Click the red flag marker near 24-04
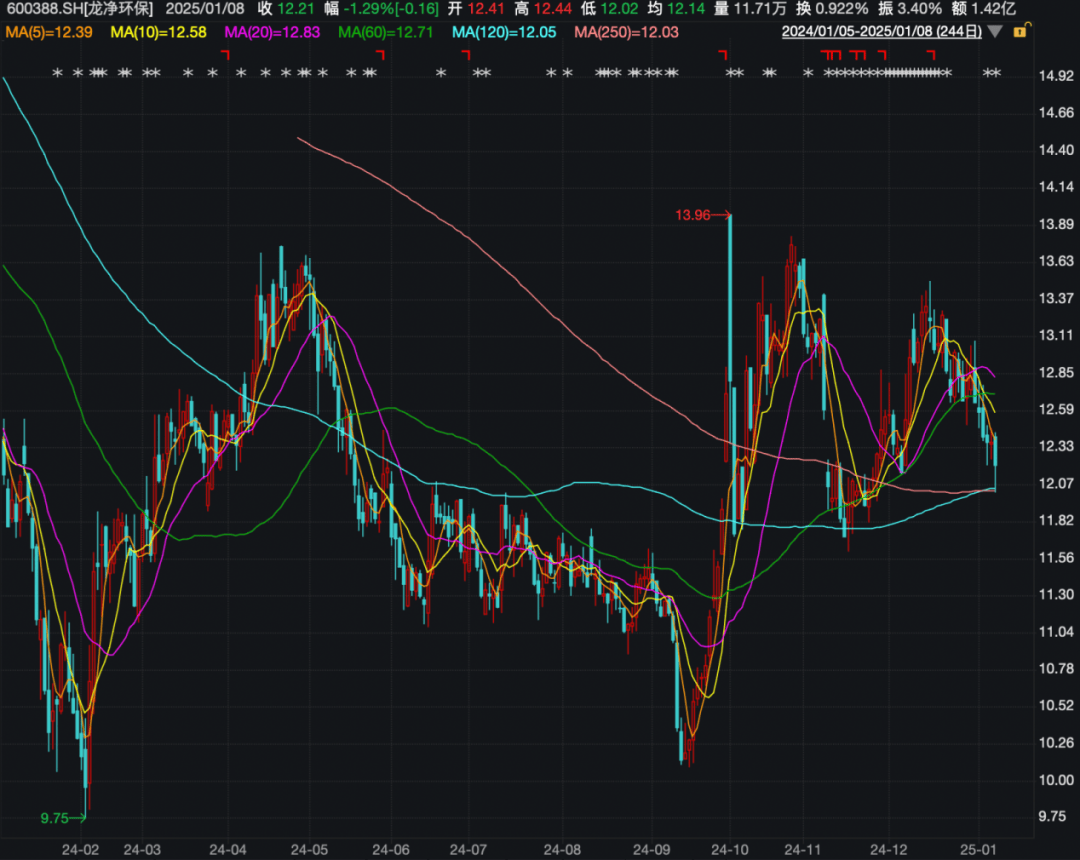 (x=225, y=54)
